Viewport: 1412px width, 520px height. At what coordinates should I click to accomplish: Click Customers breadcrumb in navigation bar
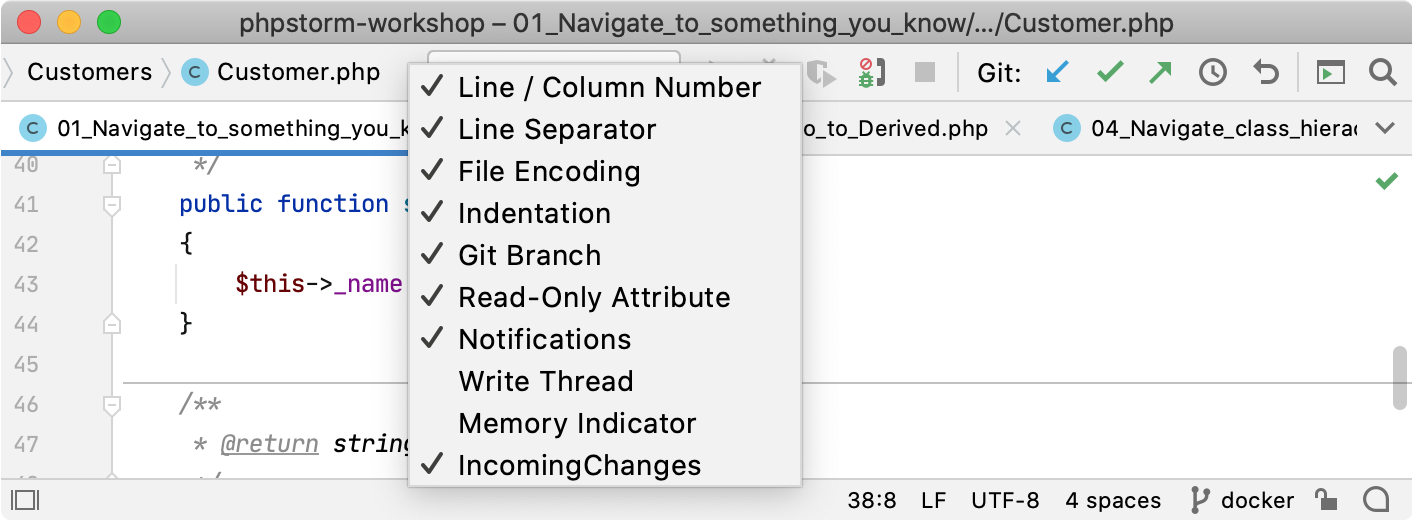[89, 72]
